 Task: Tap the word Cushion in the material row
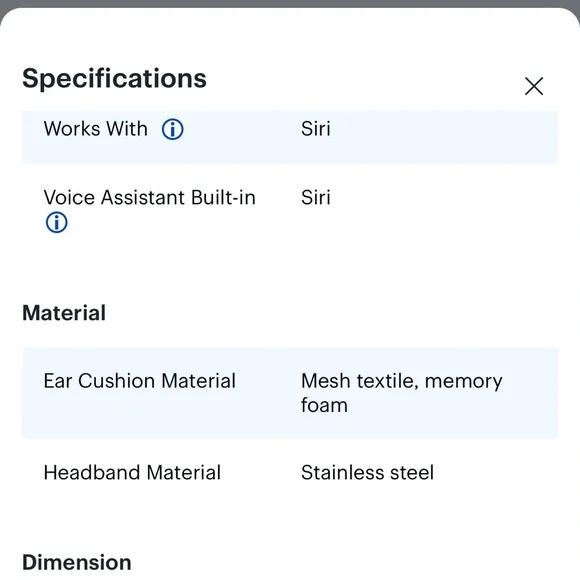click(116, 381)
